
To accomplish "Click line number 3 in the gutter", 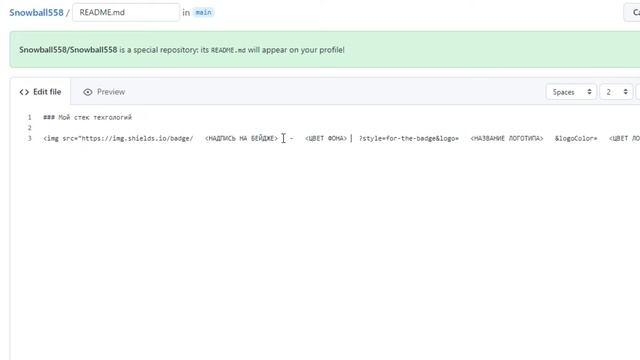I will pyautogui.click(x=29, y=138).
